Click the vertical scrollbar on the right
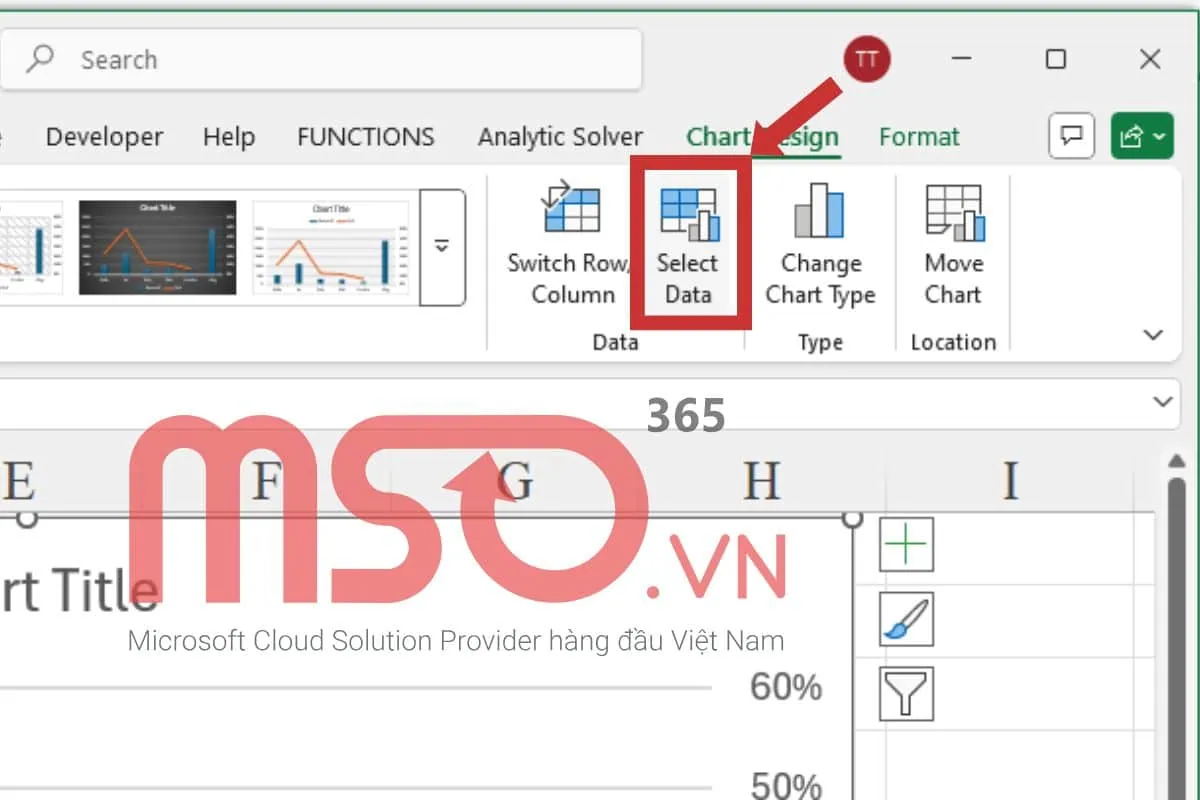Screen dimensions: 1200x800 1176,620
